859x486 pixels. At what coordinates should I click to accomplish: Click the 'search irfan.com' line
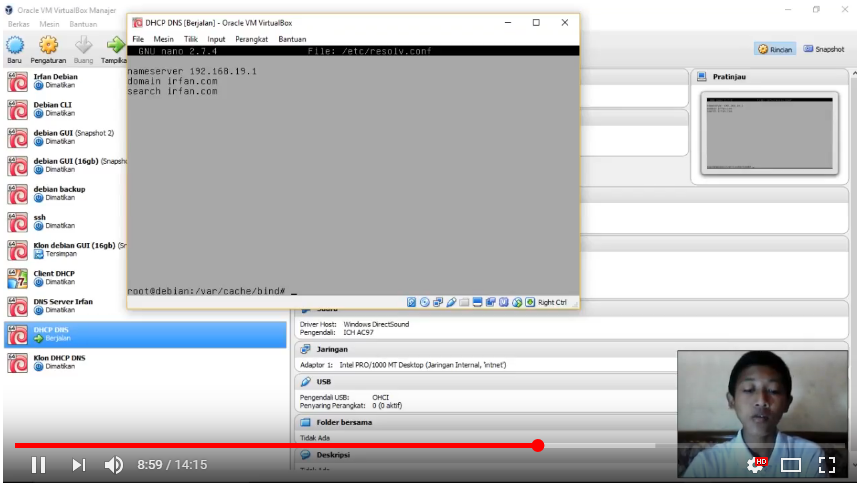coord(173,91)
